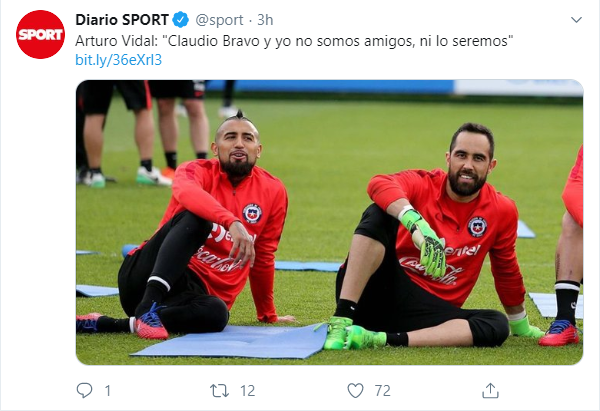Expand the tweet options chevron
The image size is (600, 411).
(x=576, y=20)
